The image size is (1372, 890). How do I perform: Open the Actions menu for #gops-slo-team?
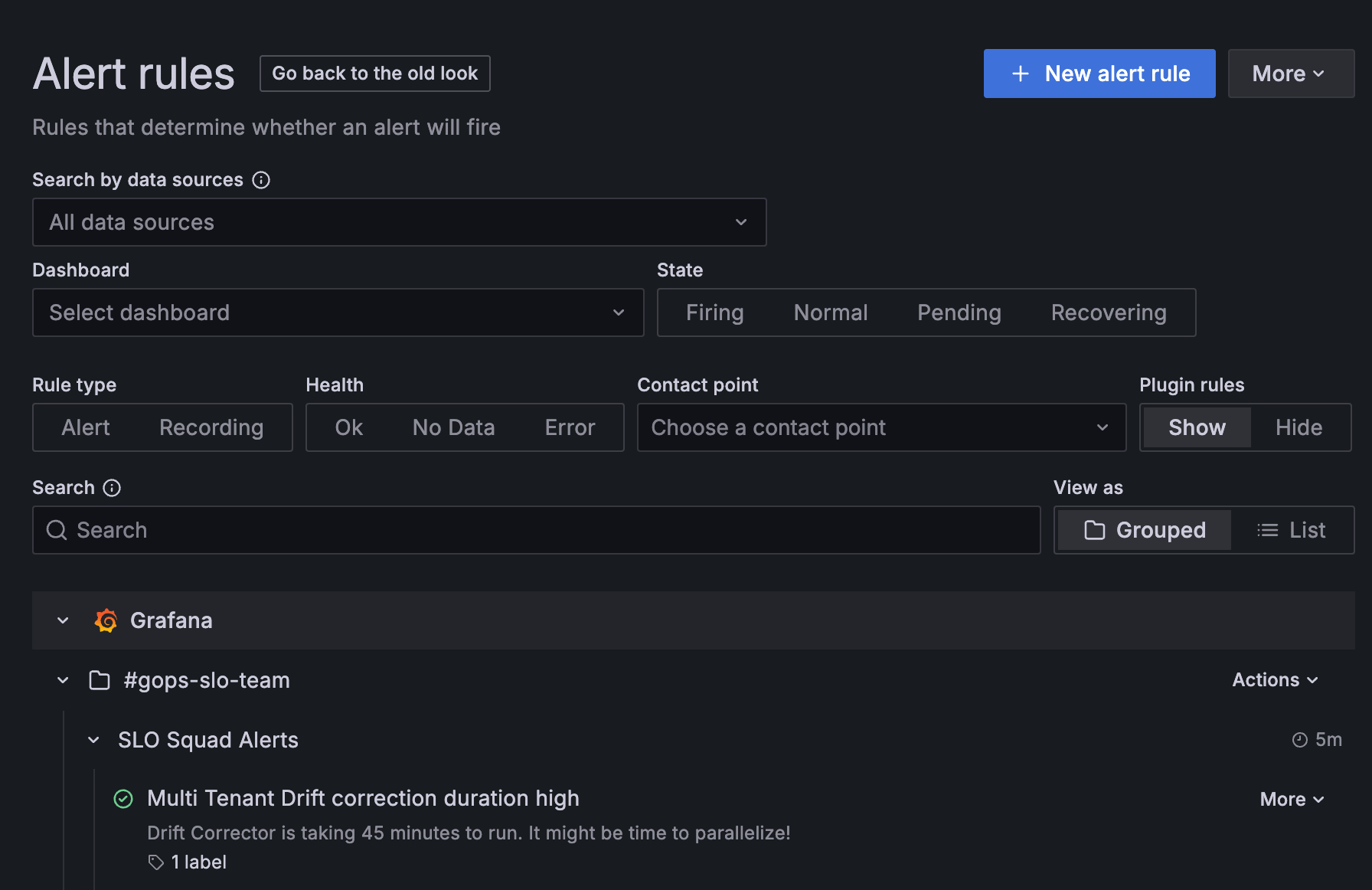[x=1275, y=680]
